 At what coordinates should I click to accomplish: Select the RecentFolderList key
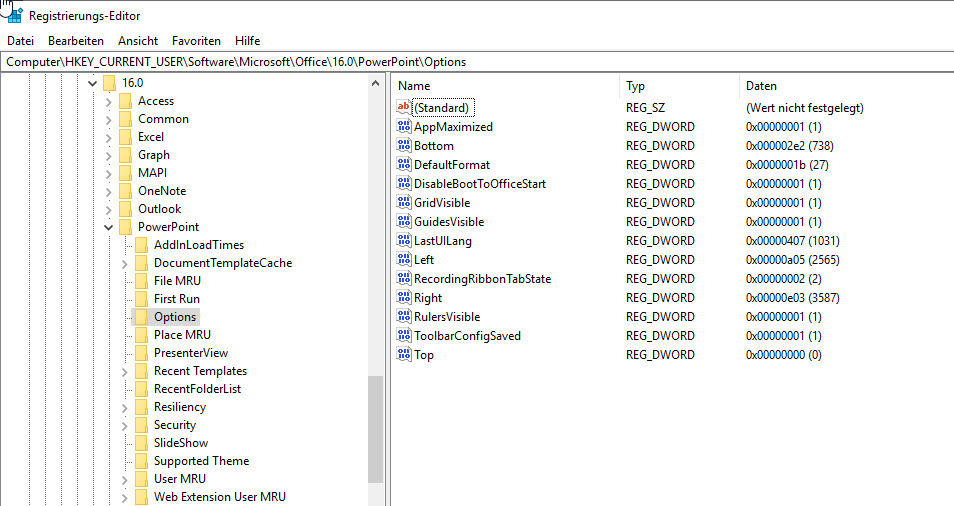tap(197, 389)
